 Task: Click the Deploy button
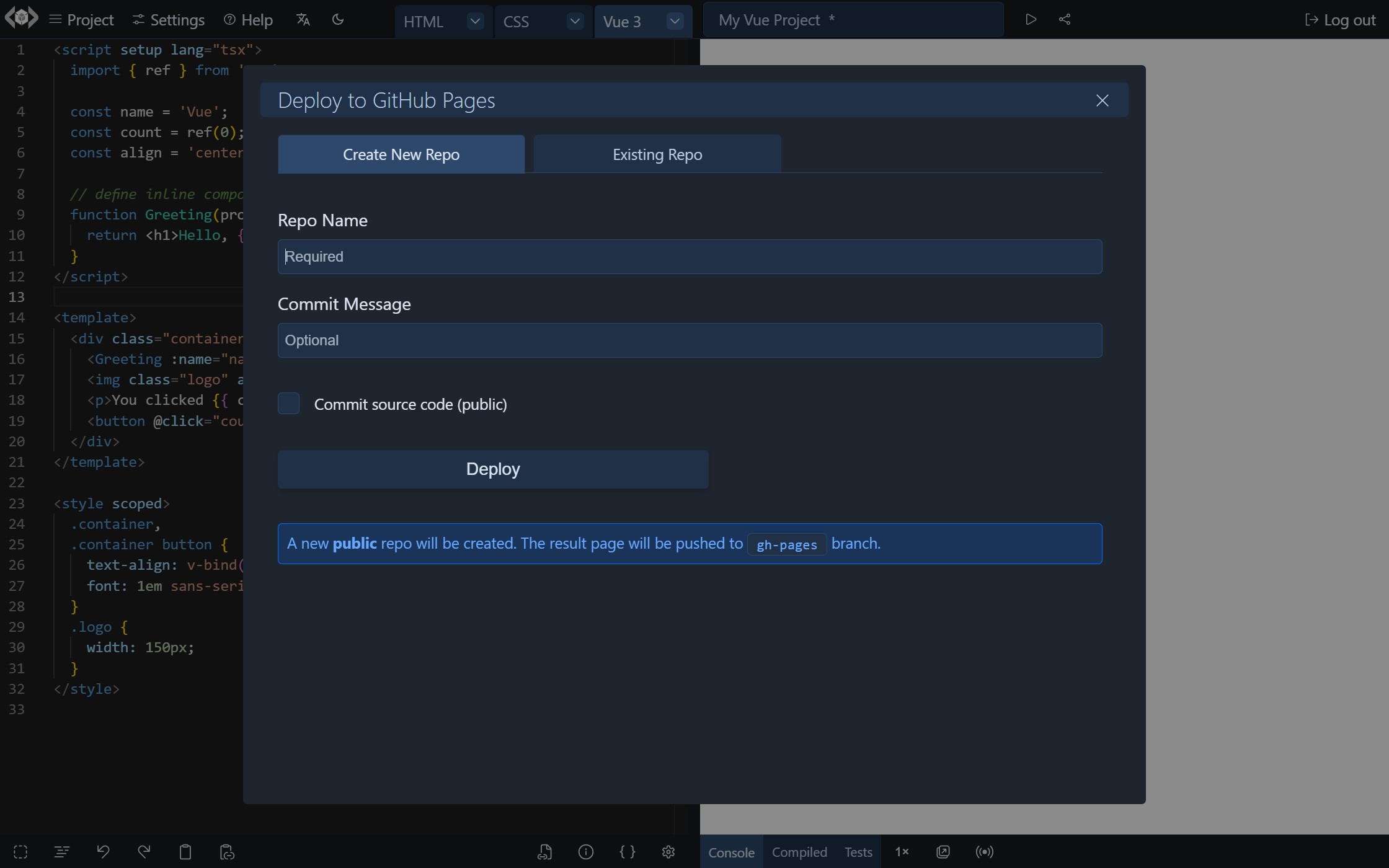tap(493, 468)
